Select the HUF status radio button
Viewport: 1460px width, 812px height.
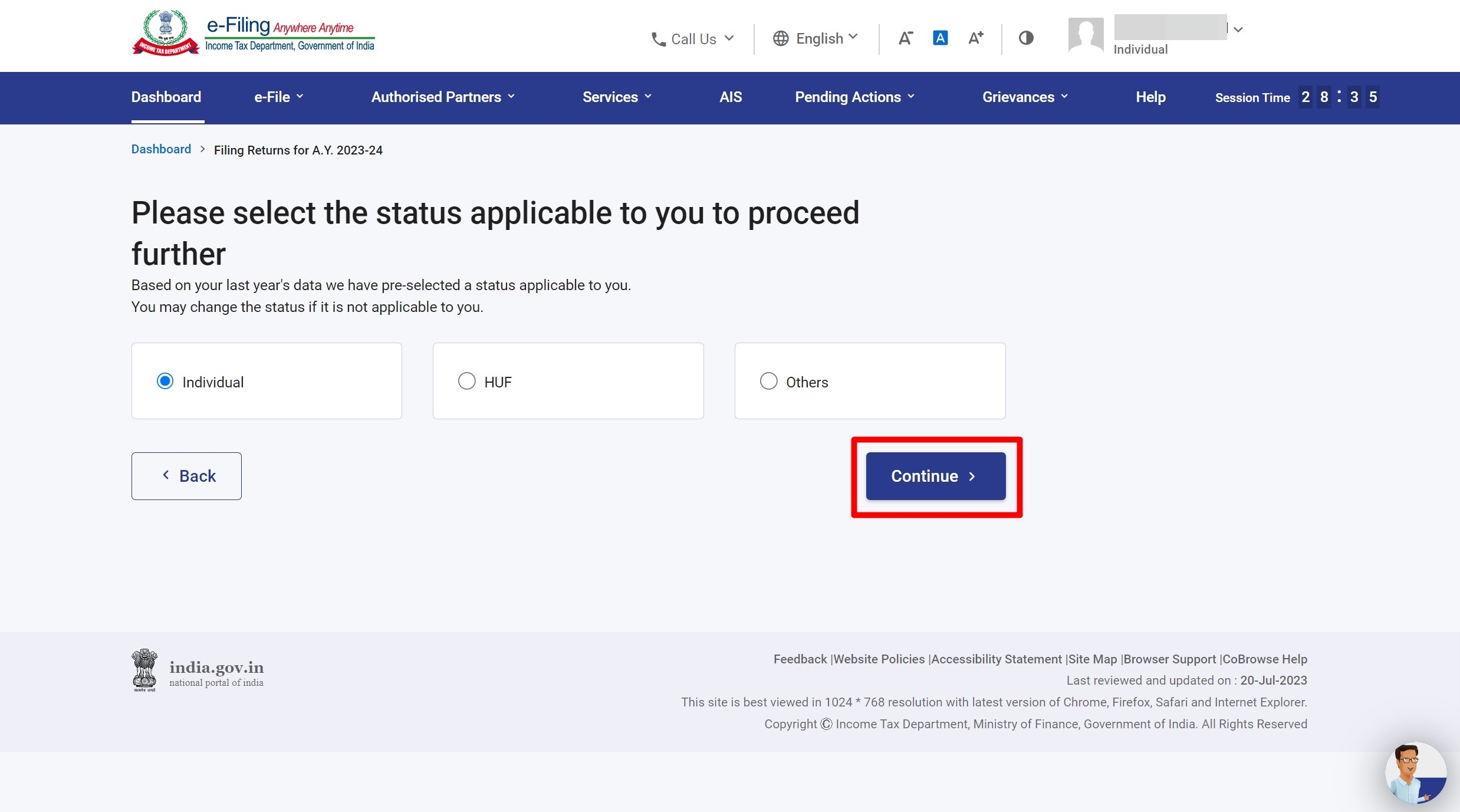tap(466, 381)
